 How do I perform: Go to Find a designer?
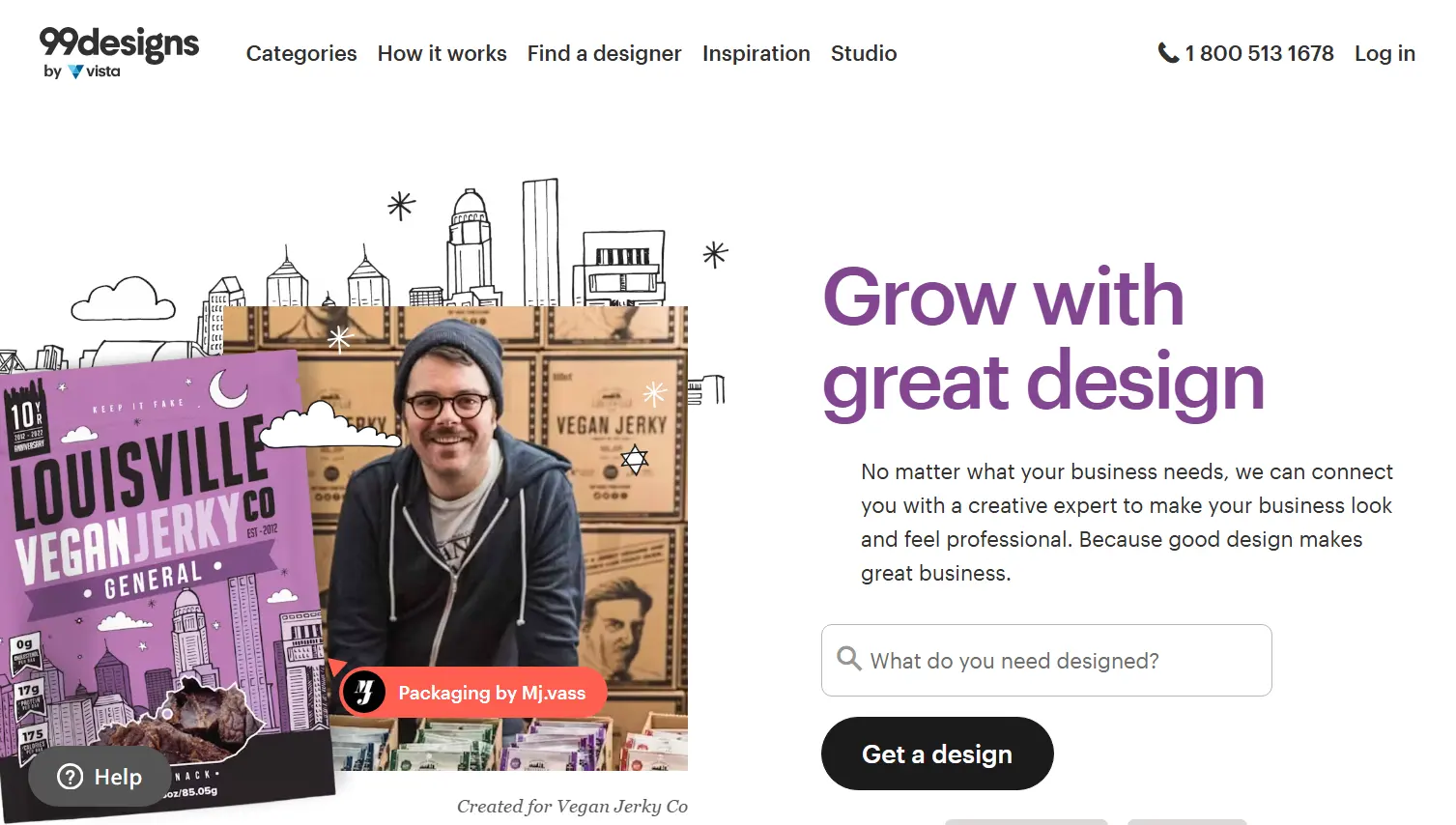[605, 53]
